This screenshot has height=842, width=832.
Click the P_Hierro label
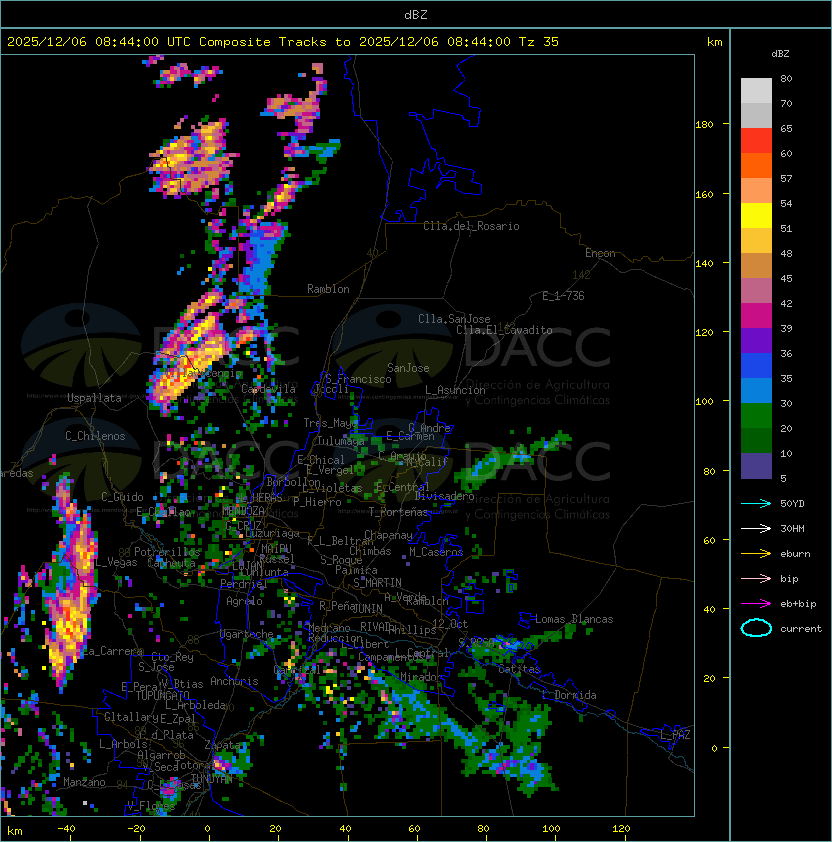(317, 502)
